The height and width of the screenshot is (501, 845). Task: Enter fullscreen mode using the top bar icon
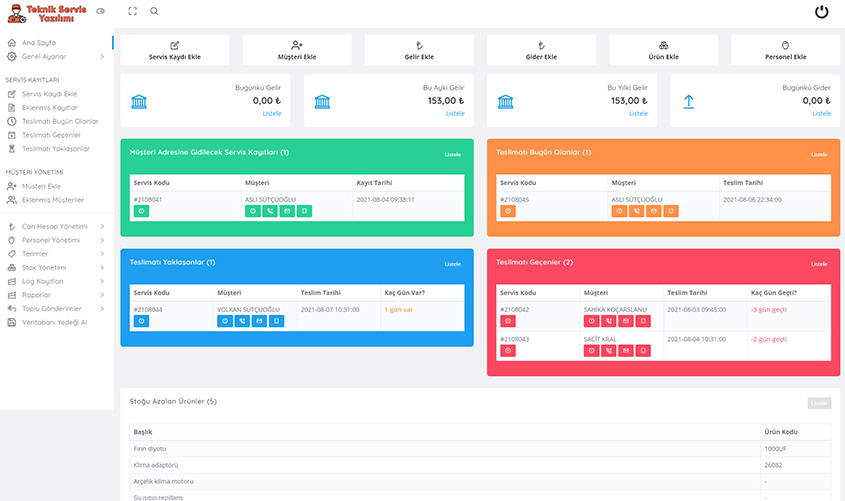(x=133, y=11)
